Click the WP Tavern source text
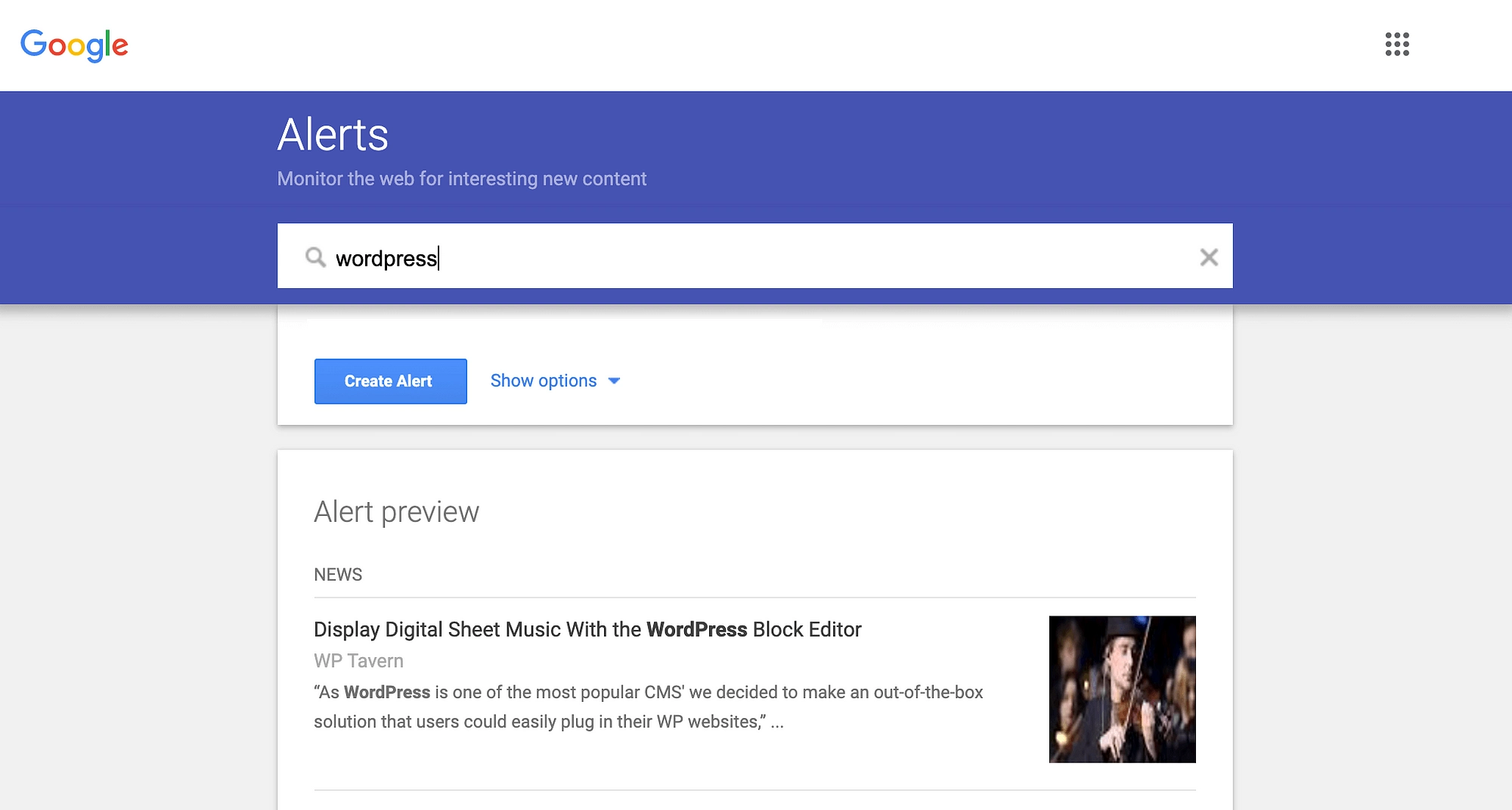The height and width of the screenshot is (810, 1512). 358,661
